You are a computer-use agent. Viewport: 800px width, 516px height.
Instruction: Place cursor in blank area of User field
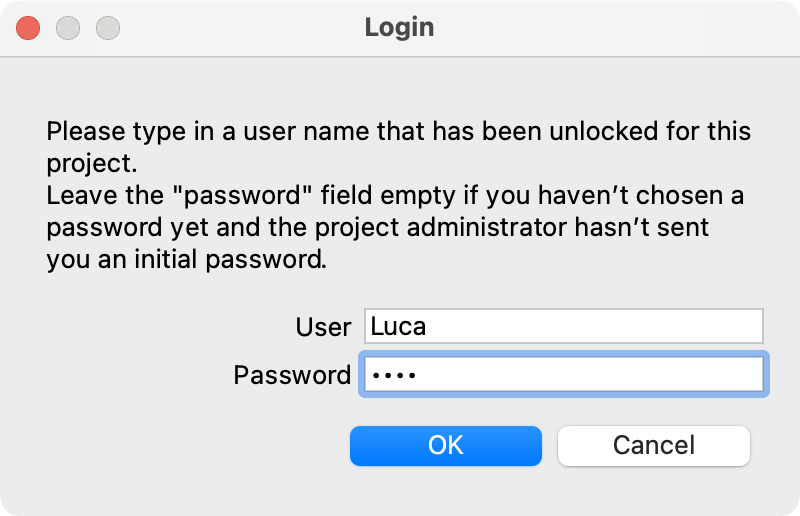pos(600,326)
